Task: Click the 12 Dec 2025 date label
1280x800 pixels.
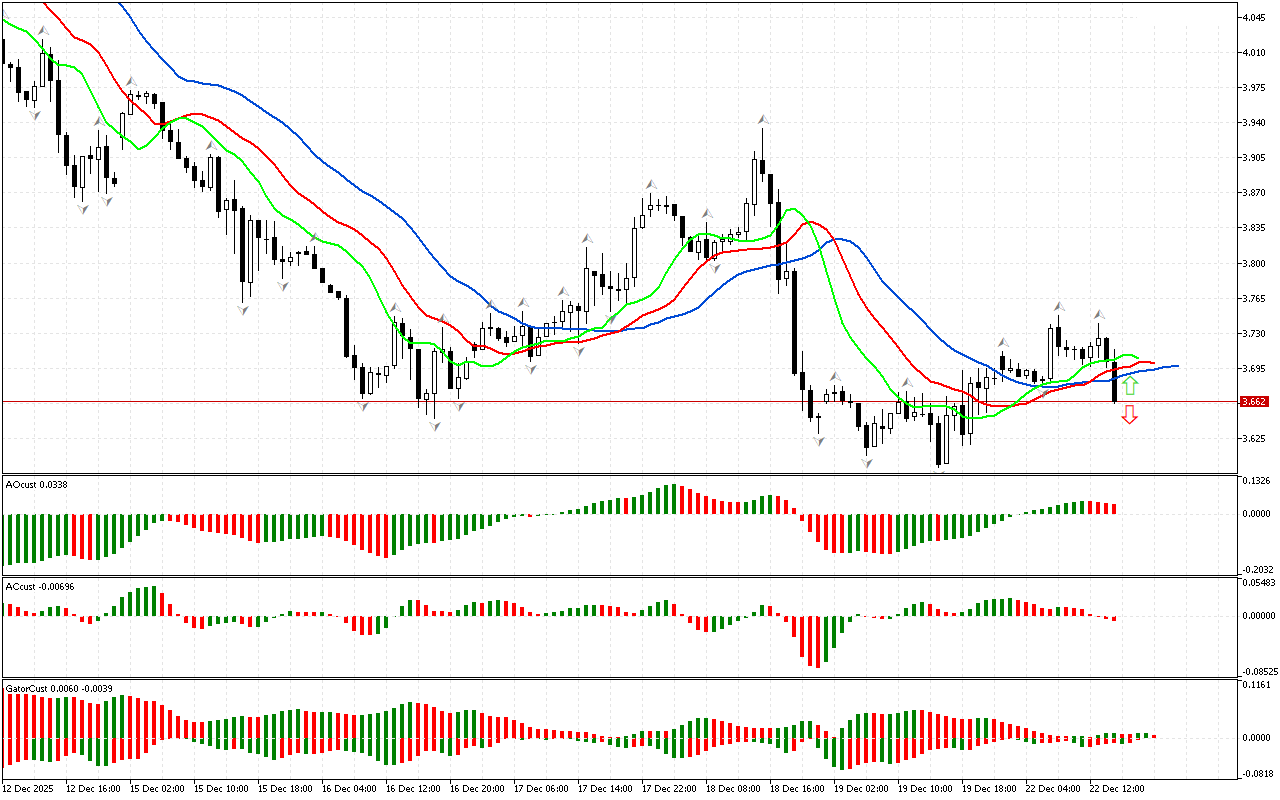Action: [x=28, y=788]
